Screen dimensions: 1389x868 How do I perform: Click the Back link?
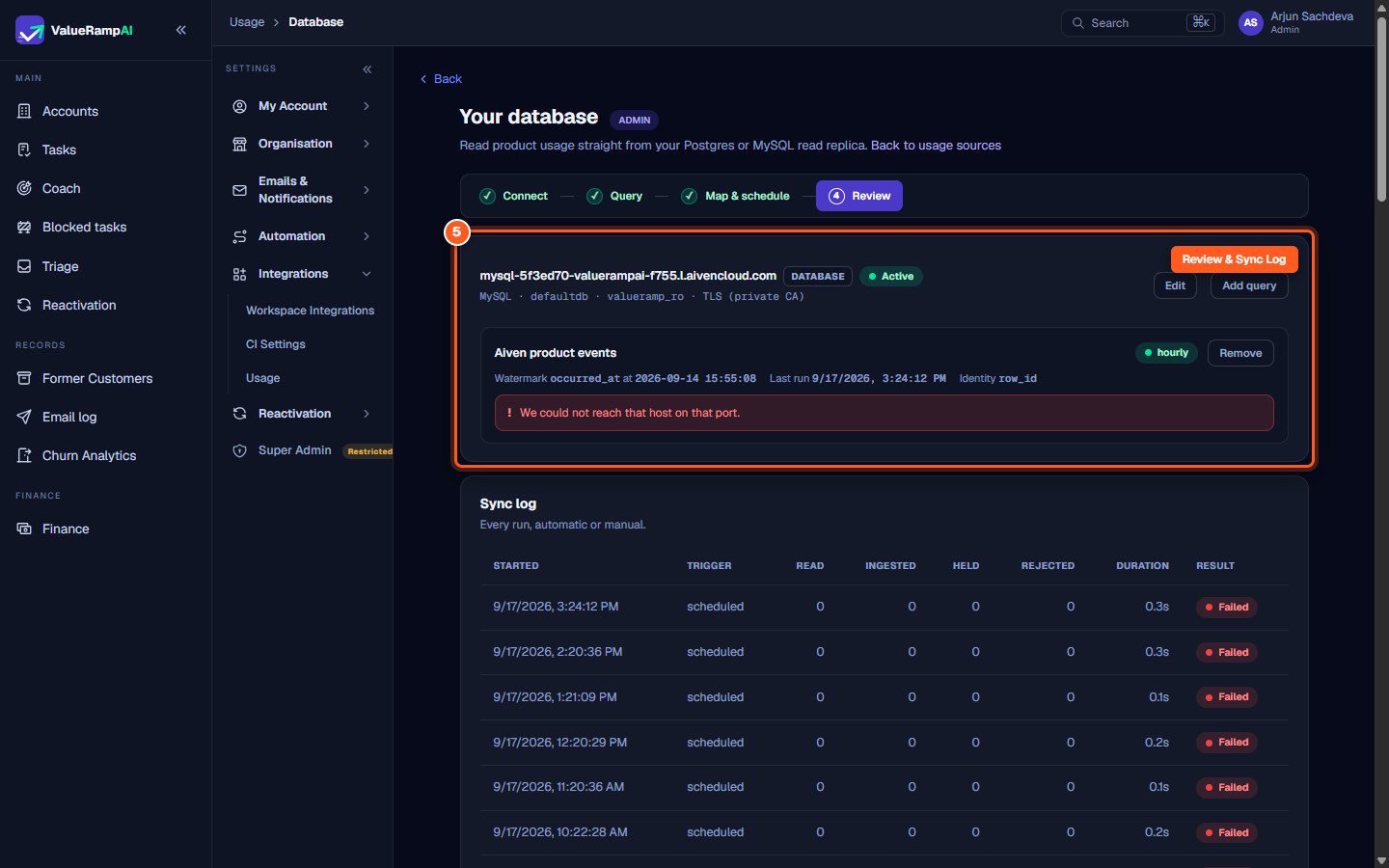441,79
